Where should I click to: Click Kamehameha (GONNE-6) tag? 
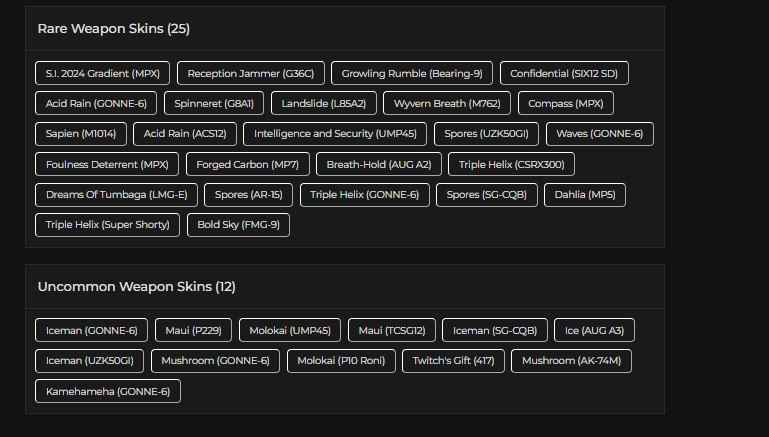click(108, 391)
